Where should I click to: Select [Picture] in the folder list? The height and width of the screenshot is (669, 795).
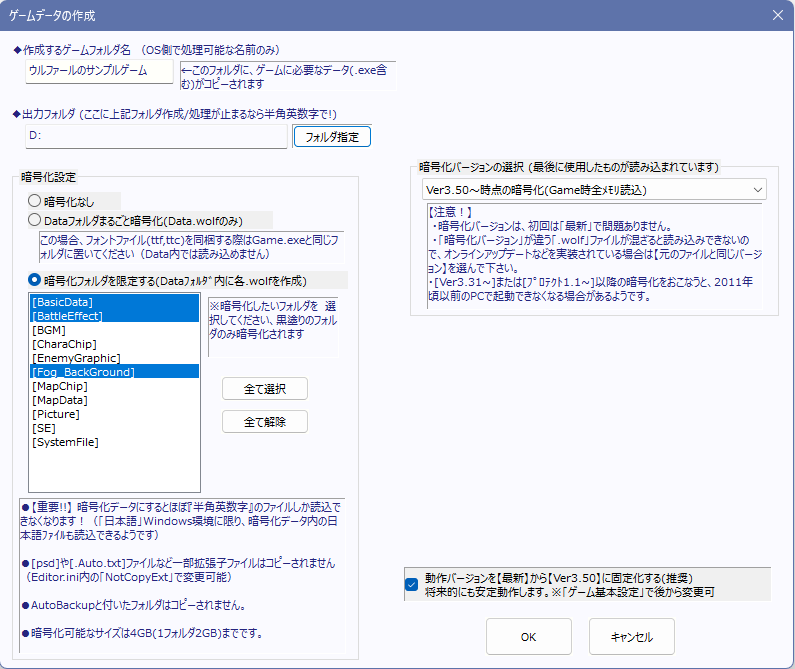click(x=115, y=414)
